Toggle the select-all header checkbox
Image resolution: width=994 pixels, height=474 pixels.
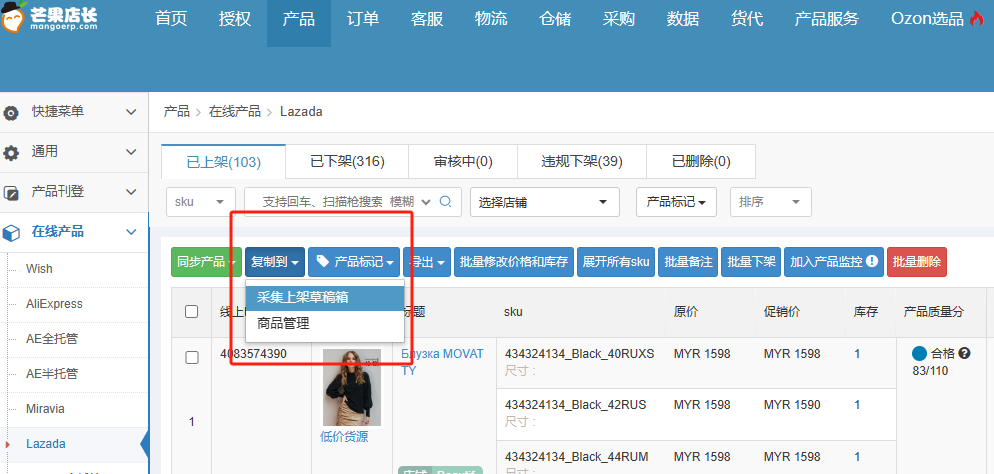(191, 311)
